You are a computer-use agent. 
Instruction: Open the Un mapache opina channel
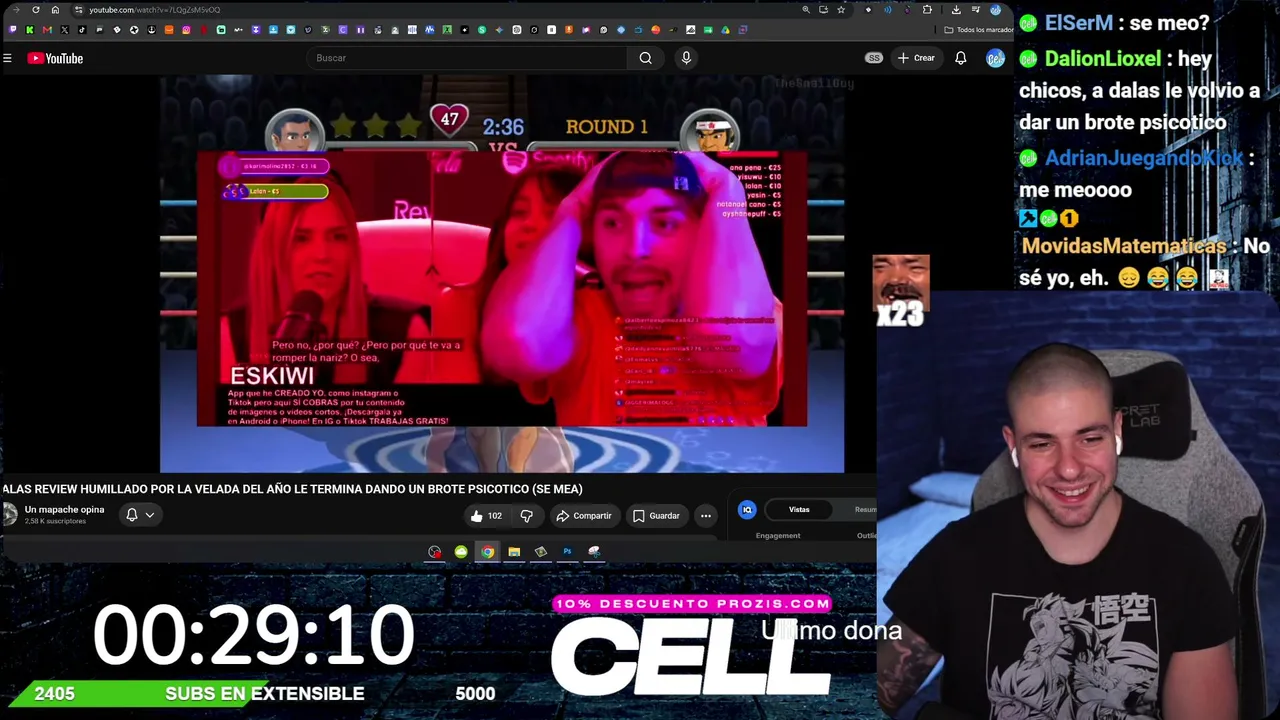coord(64,510)
